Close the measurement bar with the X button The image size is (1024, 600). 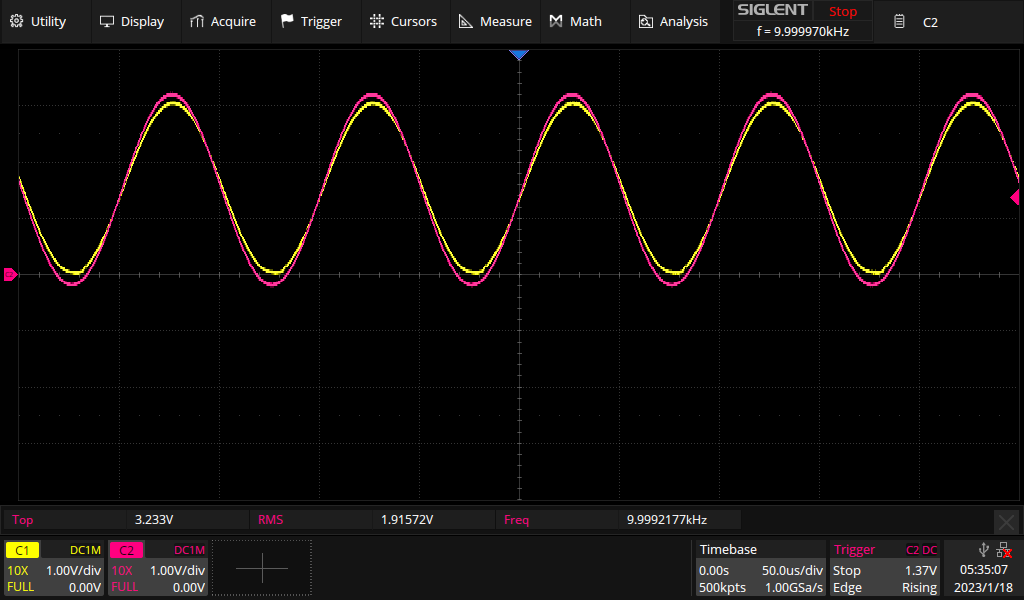click(1006, 522)
